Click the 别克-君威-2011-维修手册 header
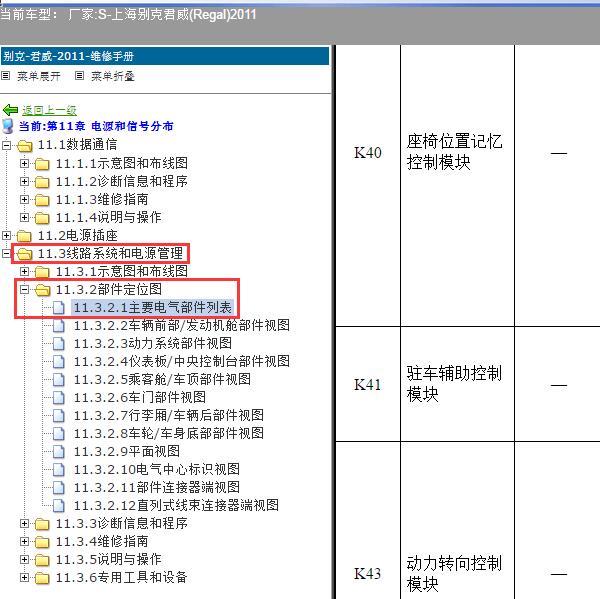The height and width of the screenshot is (599, 600). point(165,56)
